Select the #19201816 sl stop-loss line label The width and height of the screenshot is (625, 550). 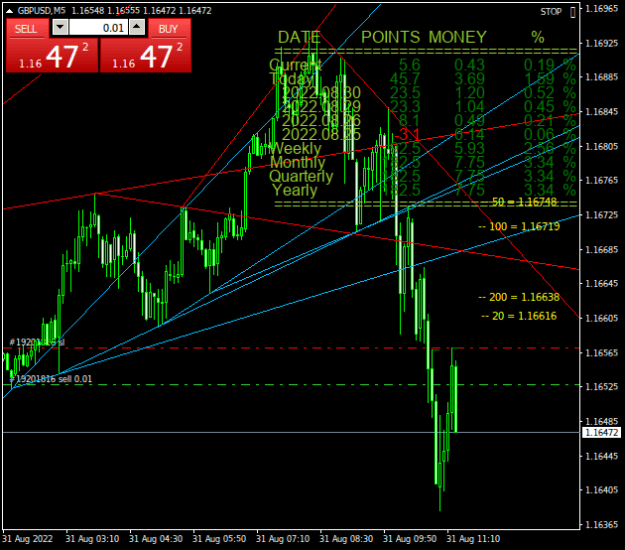point(37,342)
